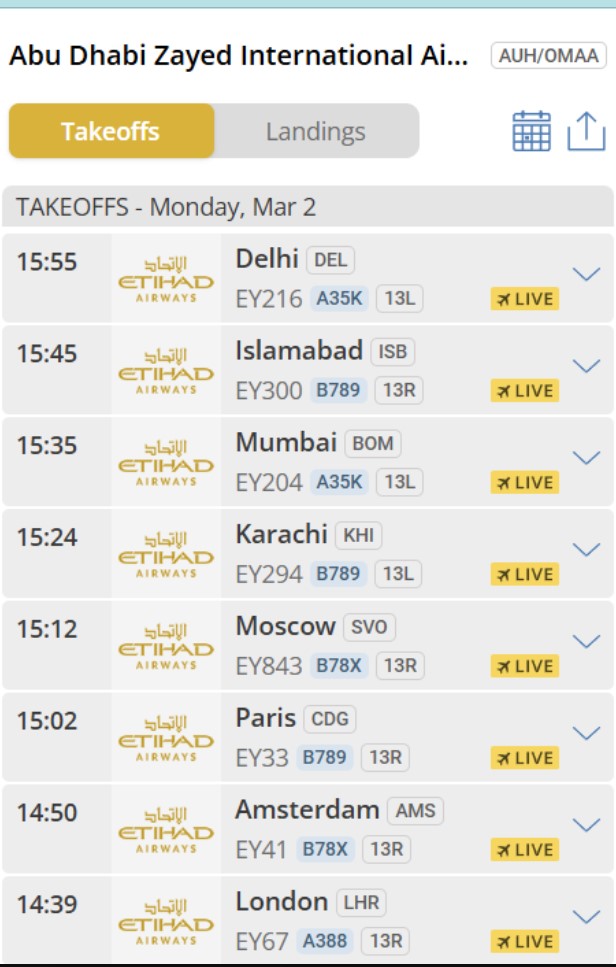Expand the Delhi EY216 flight details
This screenshot has height=967, width=616.
click(x=585, y=273)
